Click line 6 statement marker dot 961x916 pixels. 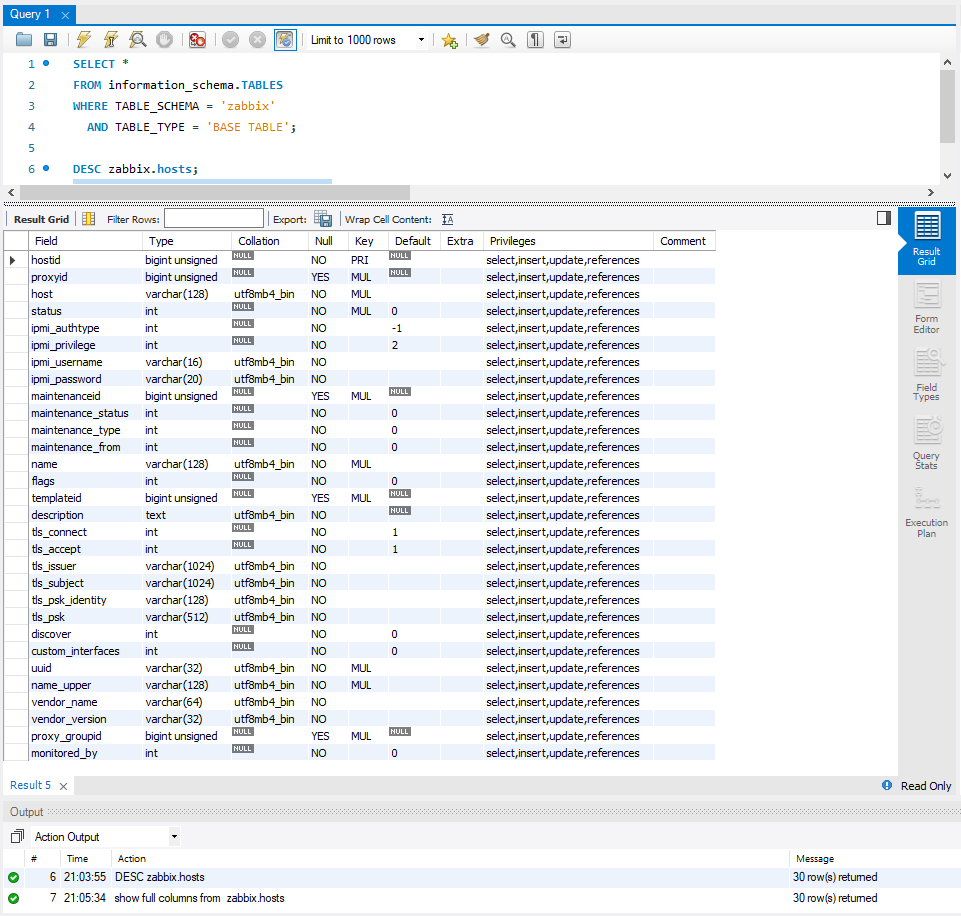(x=46, y=168)
